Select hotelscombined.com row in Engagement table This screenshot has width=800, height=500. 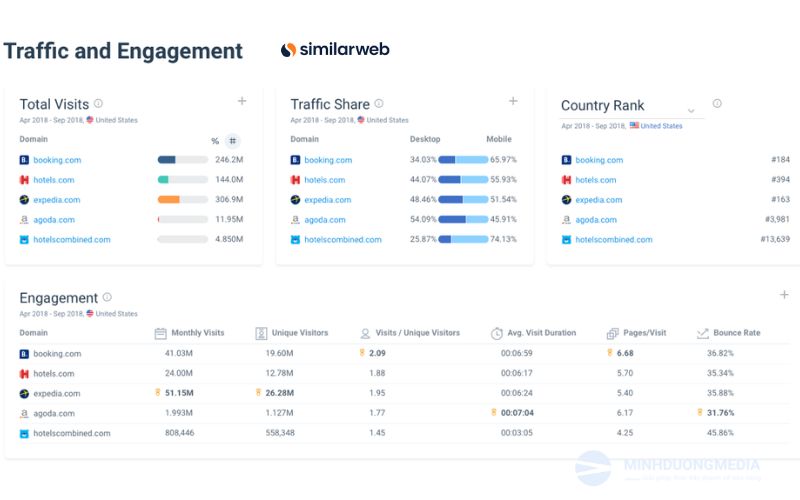tap(405, 433)
